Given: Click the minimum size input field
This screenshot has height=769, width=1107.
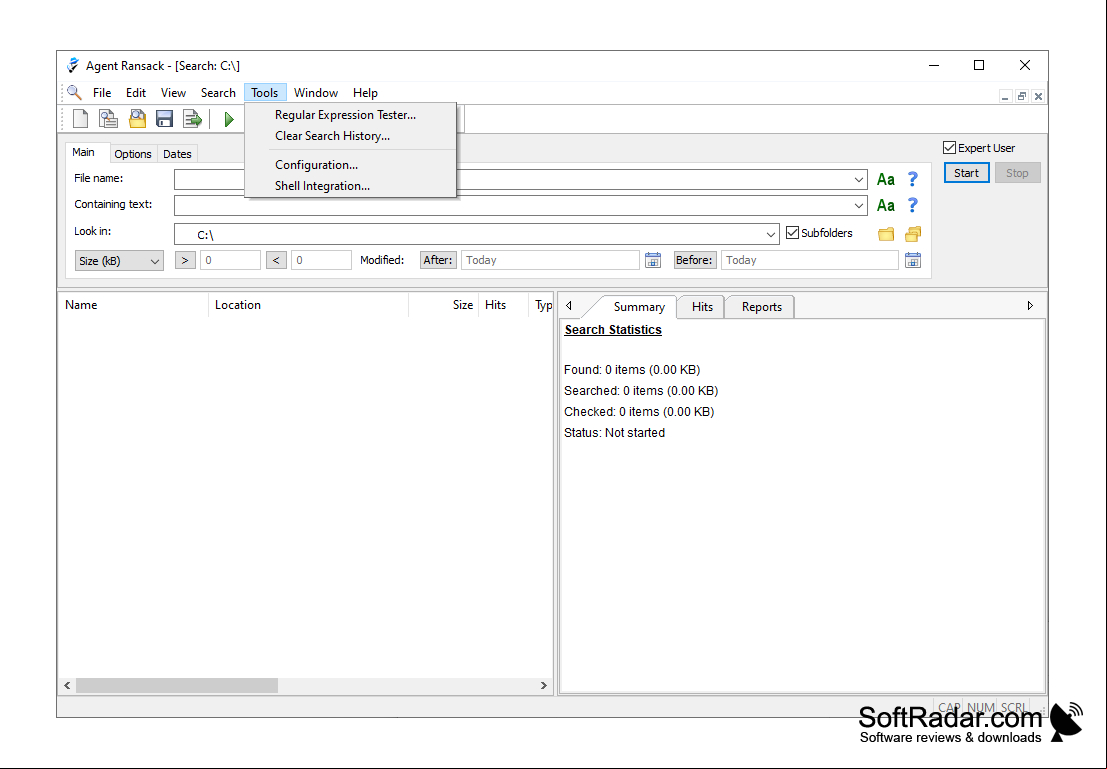Looking at the screenshot, I should click(230, 260).
